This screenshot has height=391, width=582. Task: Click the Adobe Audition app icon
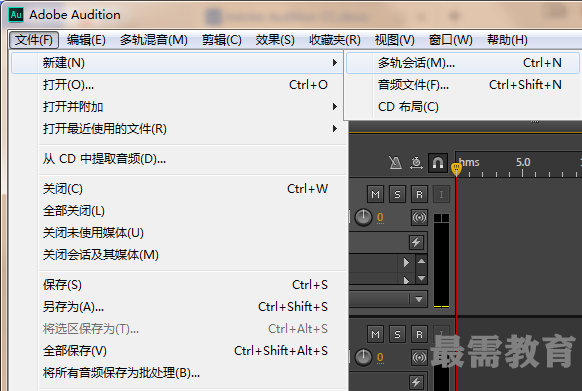pos(16,15)
